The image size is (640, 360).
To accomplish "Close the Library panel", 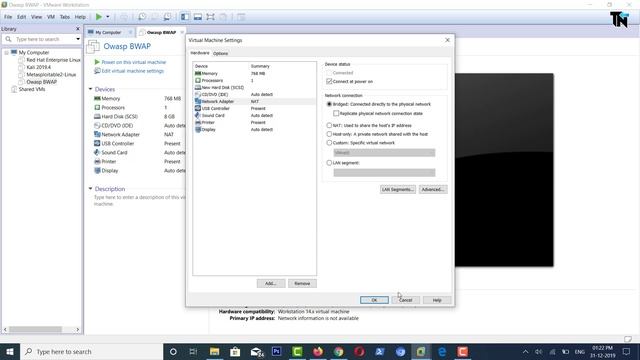I will (78, 29).
